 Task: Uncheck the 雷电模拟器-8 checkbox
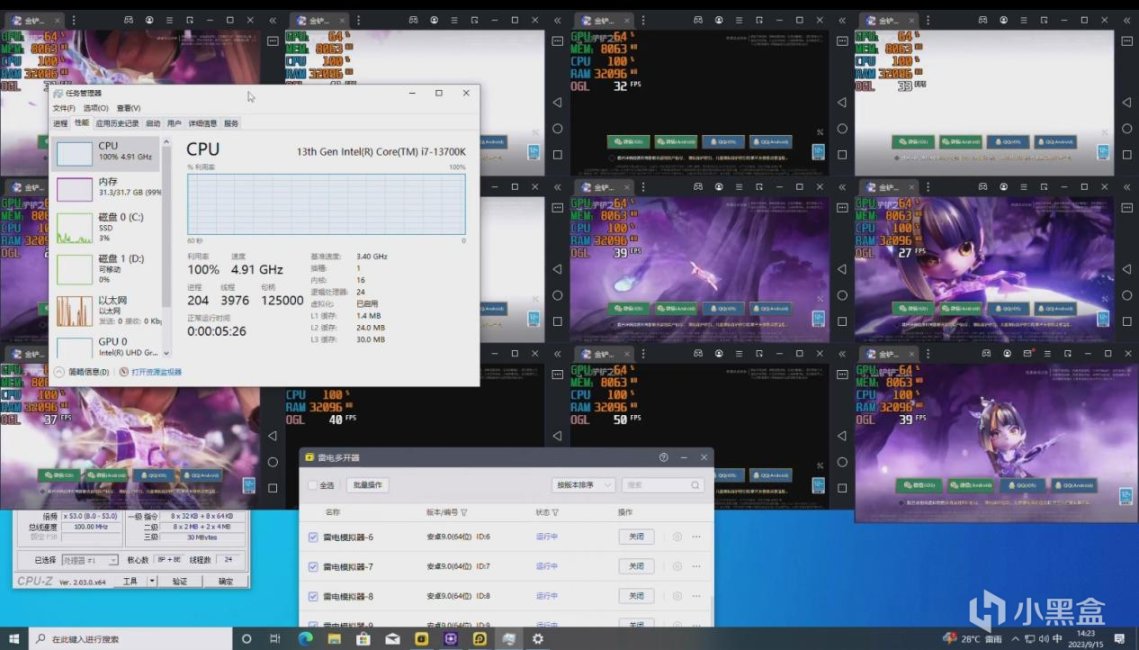coord(313,596)
